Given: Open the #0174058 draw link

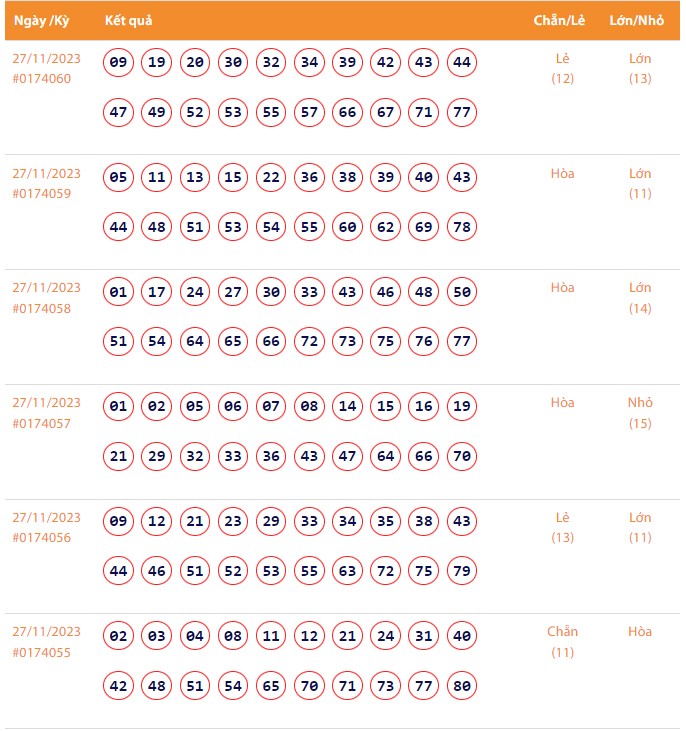Looking at the screenshot, I should (x=42, y=308).
